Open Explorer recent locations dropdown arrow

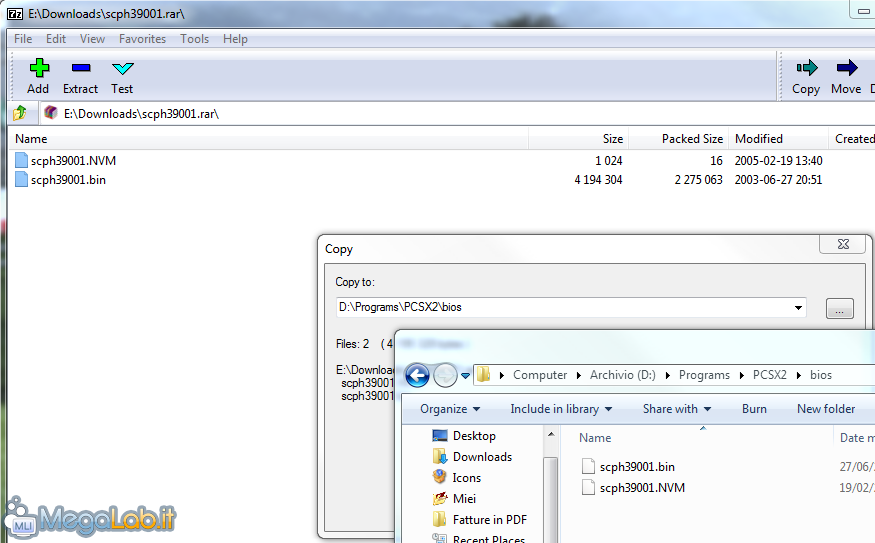pyautogui.click(x=465, y=376)
